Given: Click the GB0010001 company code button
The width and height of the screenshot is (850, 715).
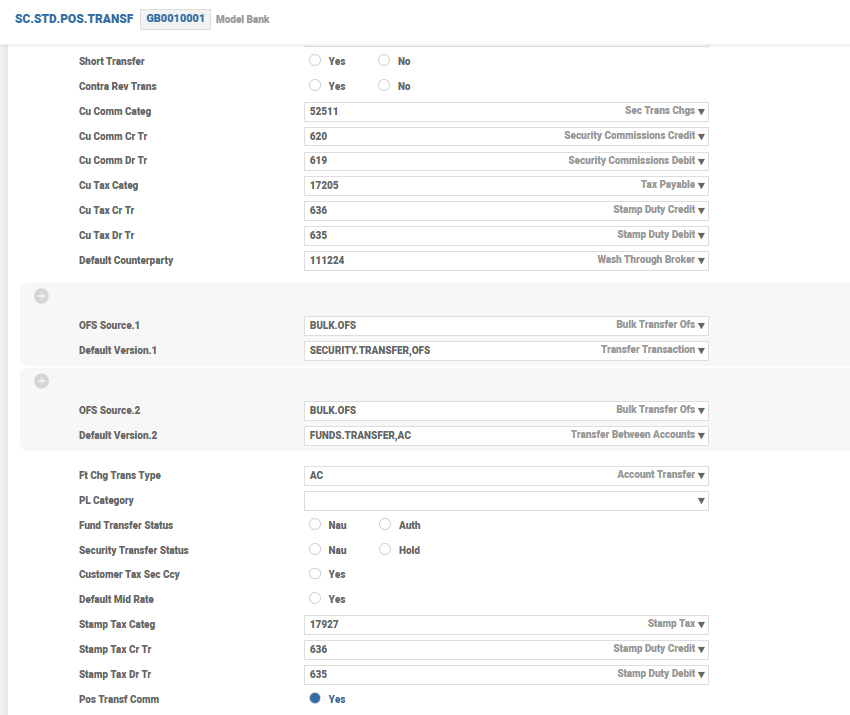Looking at the screenshot, I should pos(175,19).
